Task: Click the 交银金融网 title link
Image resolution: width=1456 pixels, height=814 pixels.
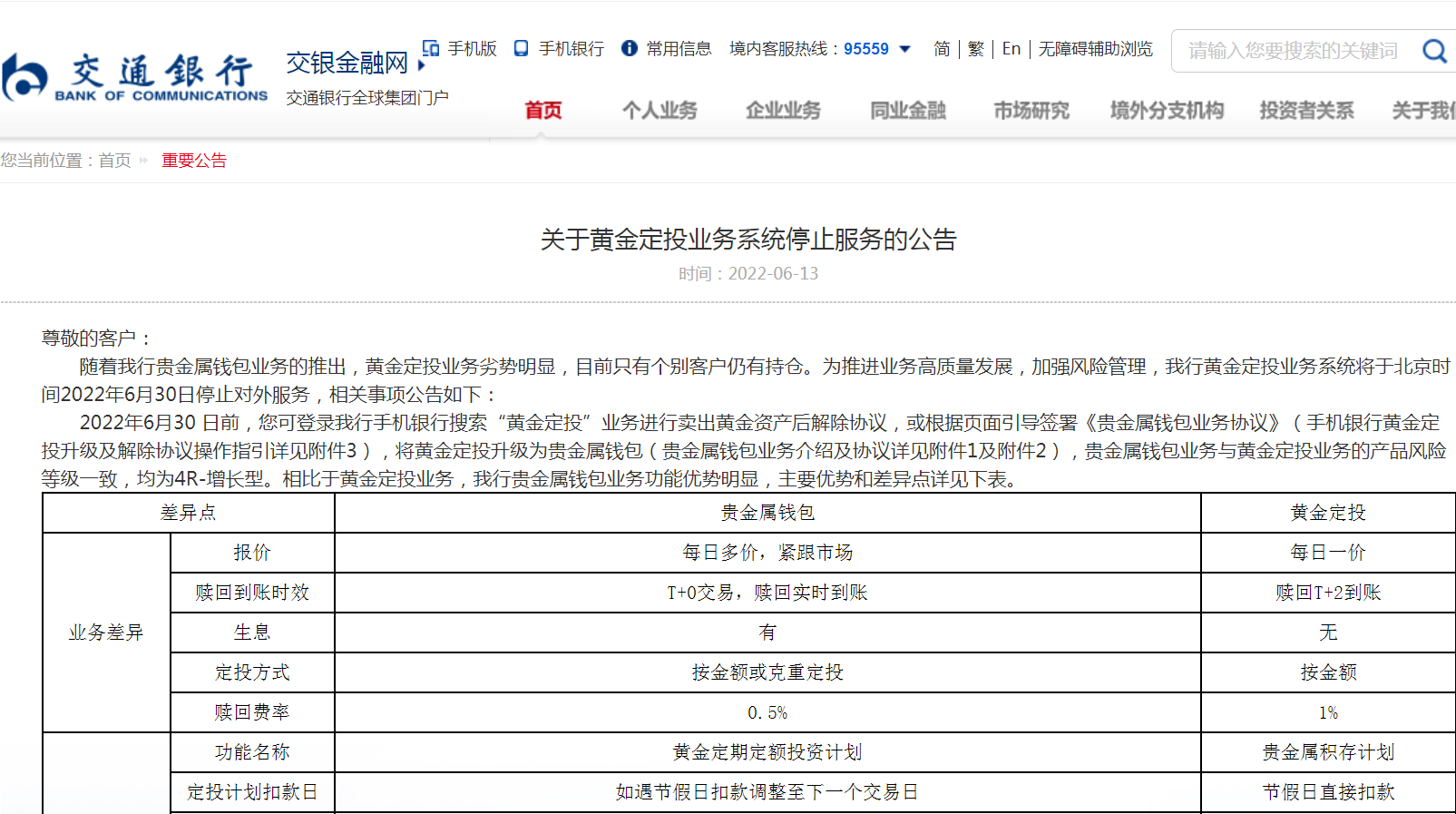Action: (347, 63)
